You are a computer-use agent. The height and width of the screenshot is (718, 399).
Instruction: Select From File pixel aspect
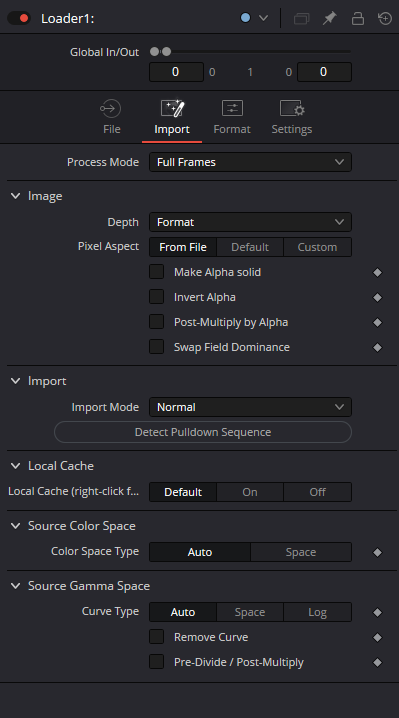coord(183,247)
